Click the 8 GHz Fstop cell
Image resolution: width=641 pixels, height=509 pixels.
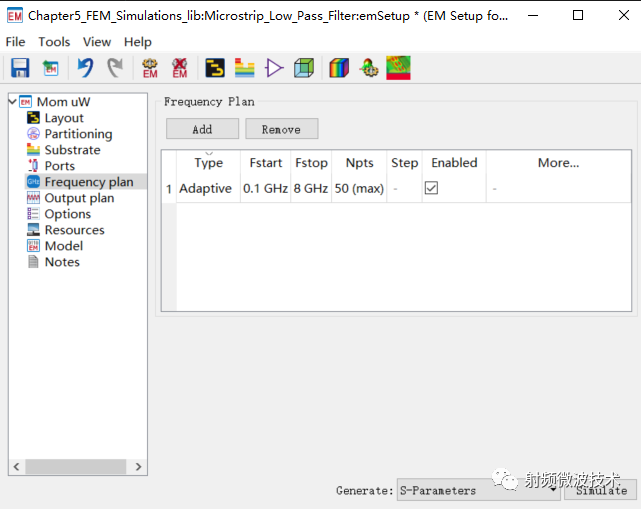(x=312, y=188)
